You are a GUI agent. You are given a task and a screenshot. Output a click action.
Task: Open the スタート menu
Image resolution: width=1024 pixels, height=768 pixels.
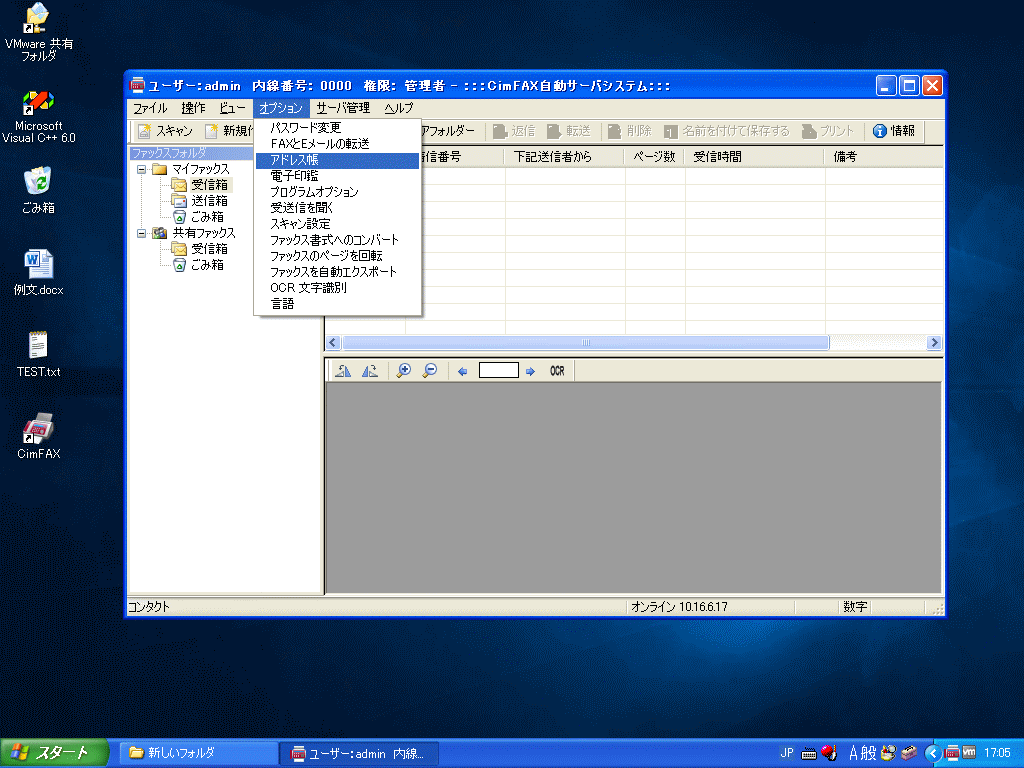[x=54, y=753]
